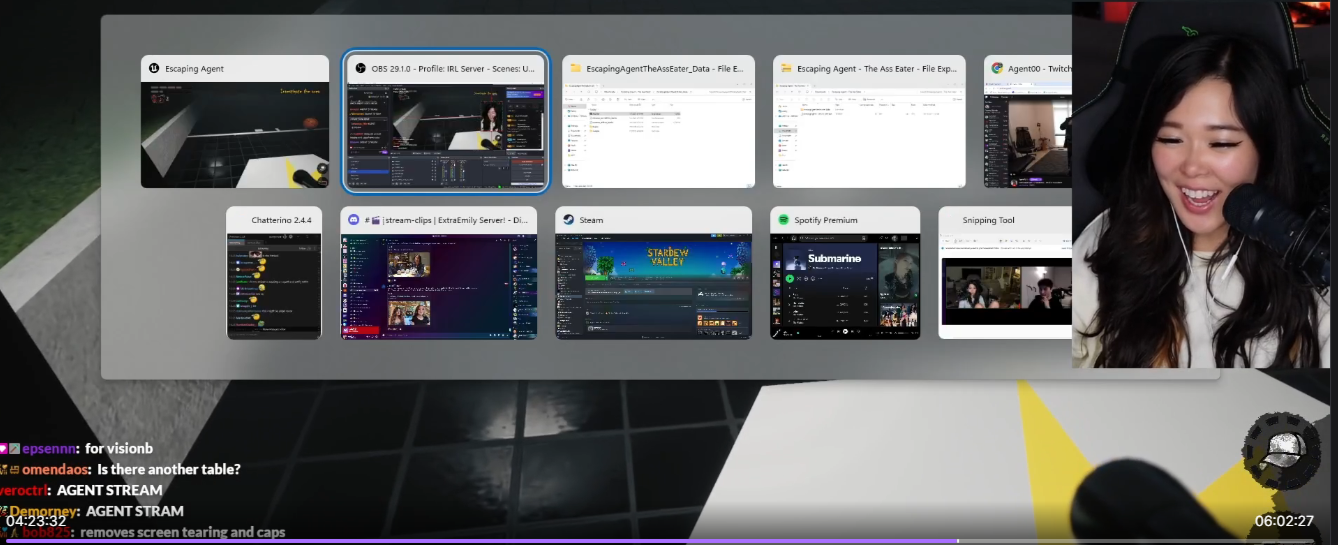Click chat message 'removes screen tearing and caps'
The width and height of the screenshot is (1338, 545).
[x=183, y=532]
